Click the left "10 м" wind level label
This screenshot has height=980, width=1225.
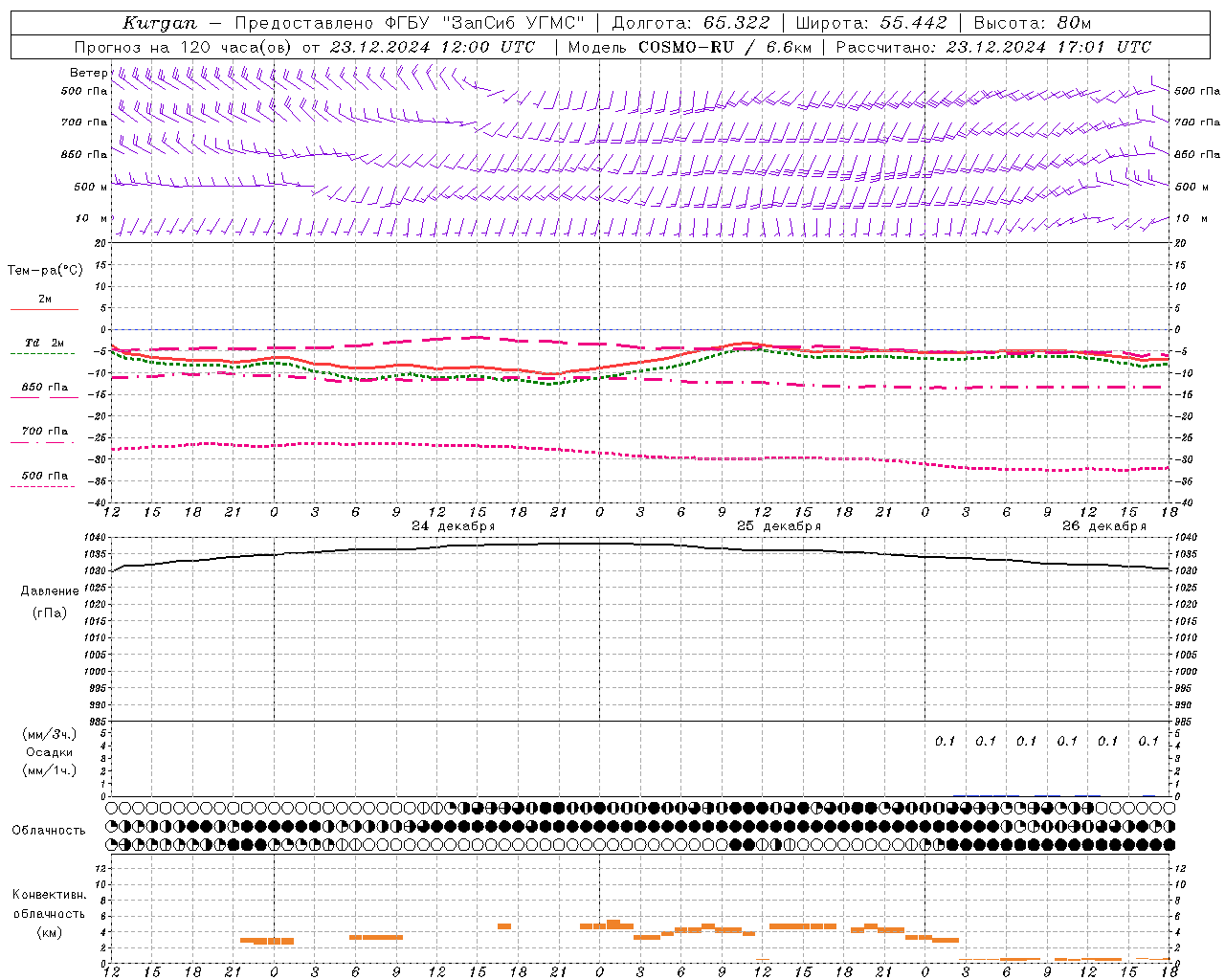click(92, 219)
